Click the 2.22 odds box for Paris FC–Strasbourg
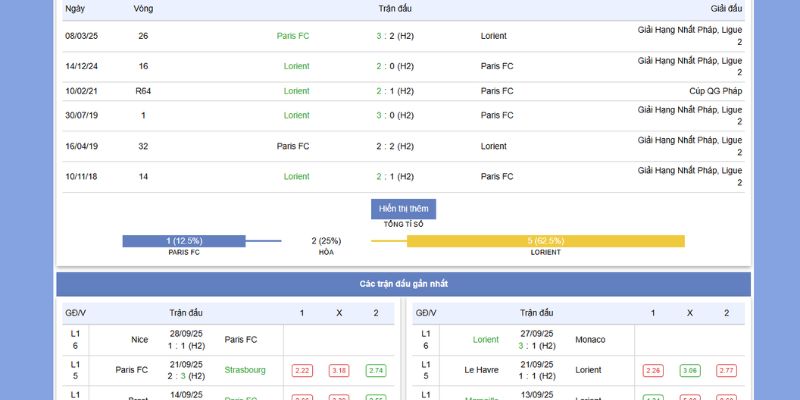Screen dimensions: 800x400 pyautogui.click(x=302, y=370)
